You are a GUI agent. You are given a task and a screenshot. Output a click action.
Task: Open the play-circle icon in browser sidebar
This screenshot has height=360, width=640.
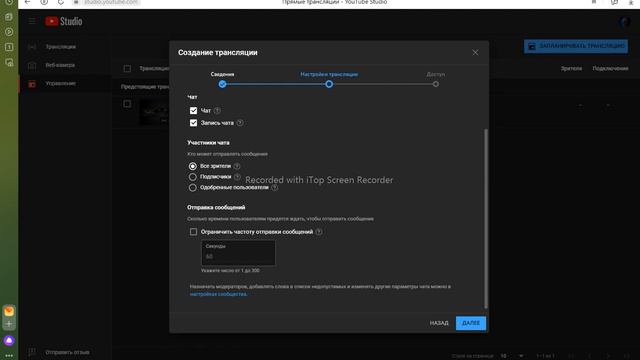click(9, 32)
